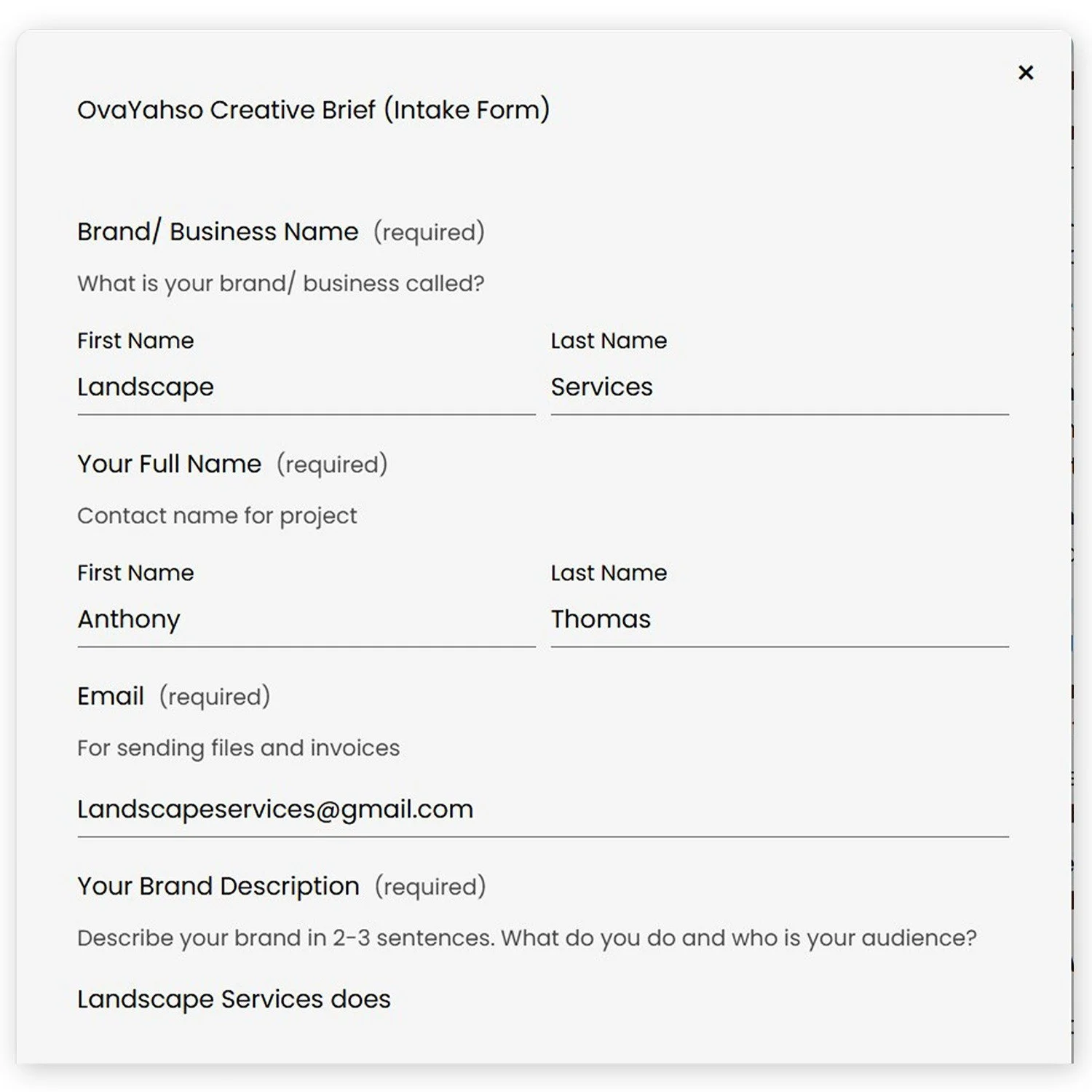The height and width of the screenshot is (1092, 1092).
Task: Click the 'What is your brand/ business called?' hint
Action: point(281,283)
